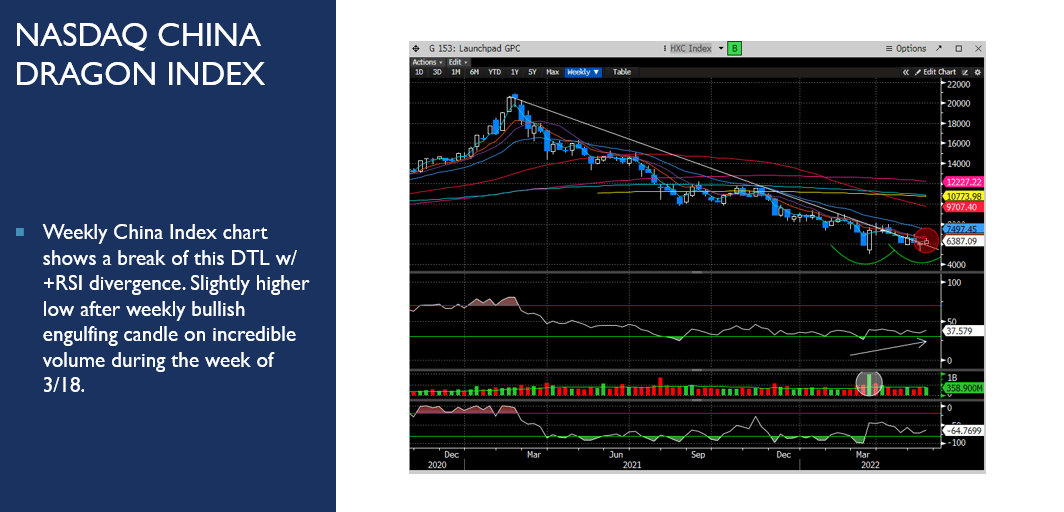Viewport: 1064px width, 512px height.
Task: Click the move/drag handle icon beside G 153
Action: (415, 49)
